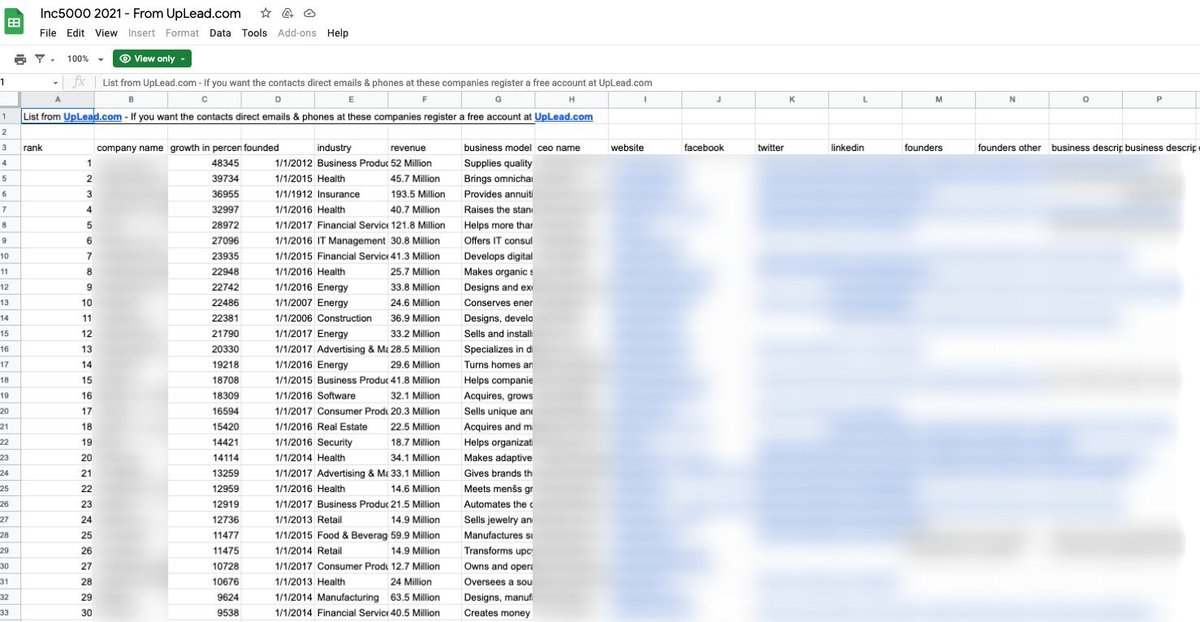1200x622 pixels.
Task: Click the 'growth in percent' header cell
Action: click(x=205, y=147)
